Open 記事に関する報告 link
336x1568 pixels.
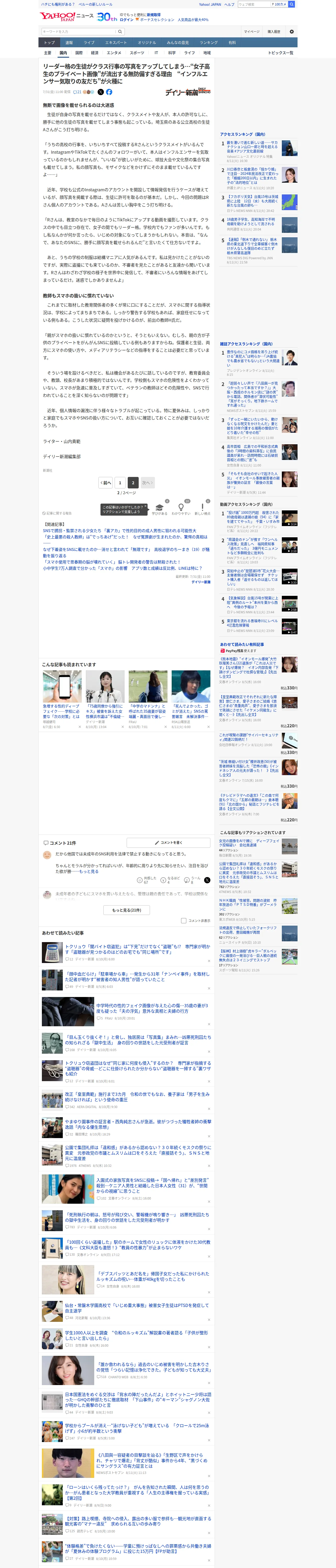click(x=57, y=513)
